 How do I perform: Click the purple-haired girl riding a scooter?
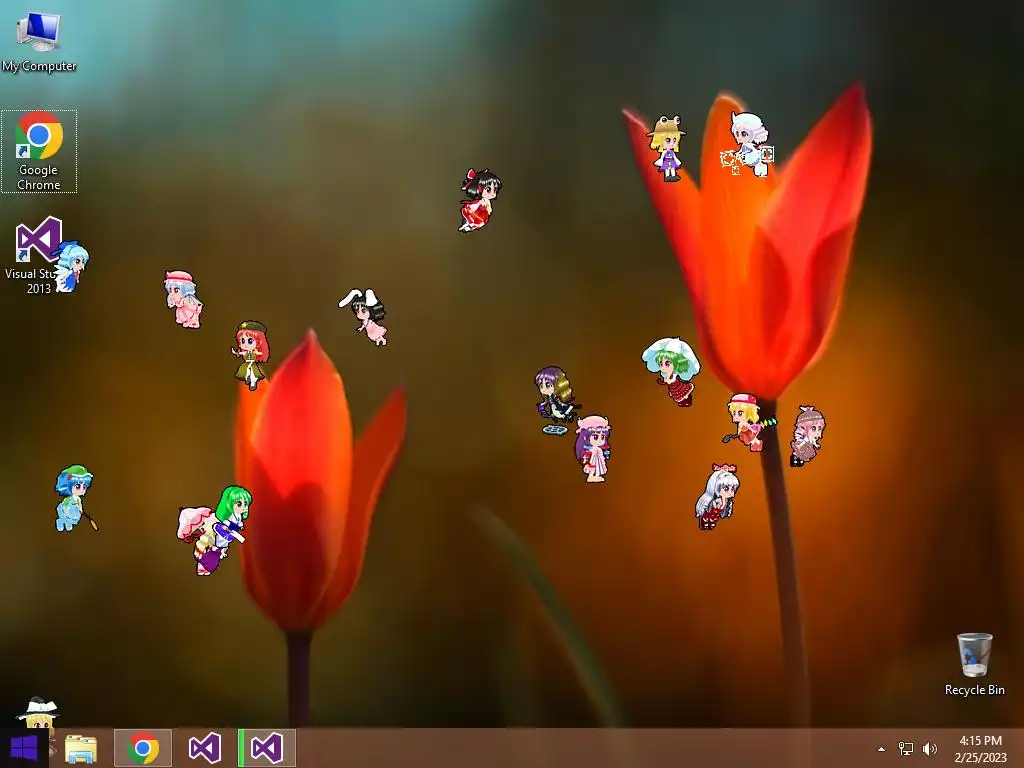coord(556,400)
